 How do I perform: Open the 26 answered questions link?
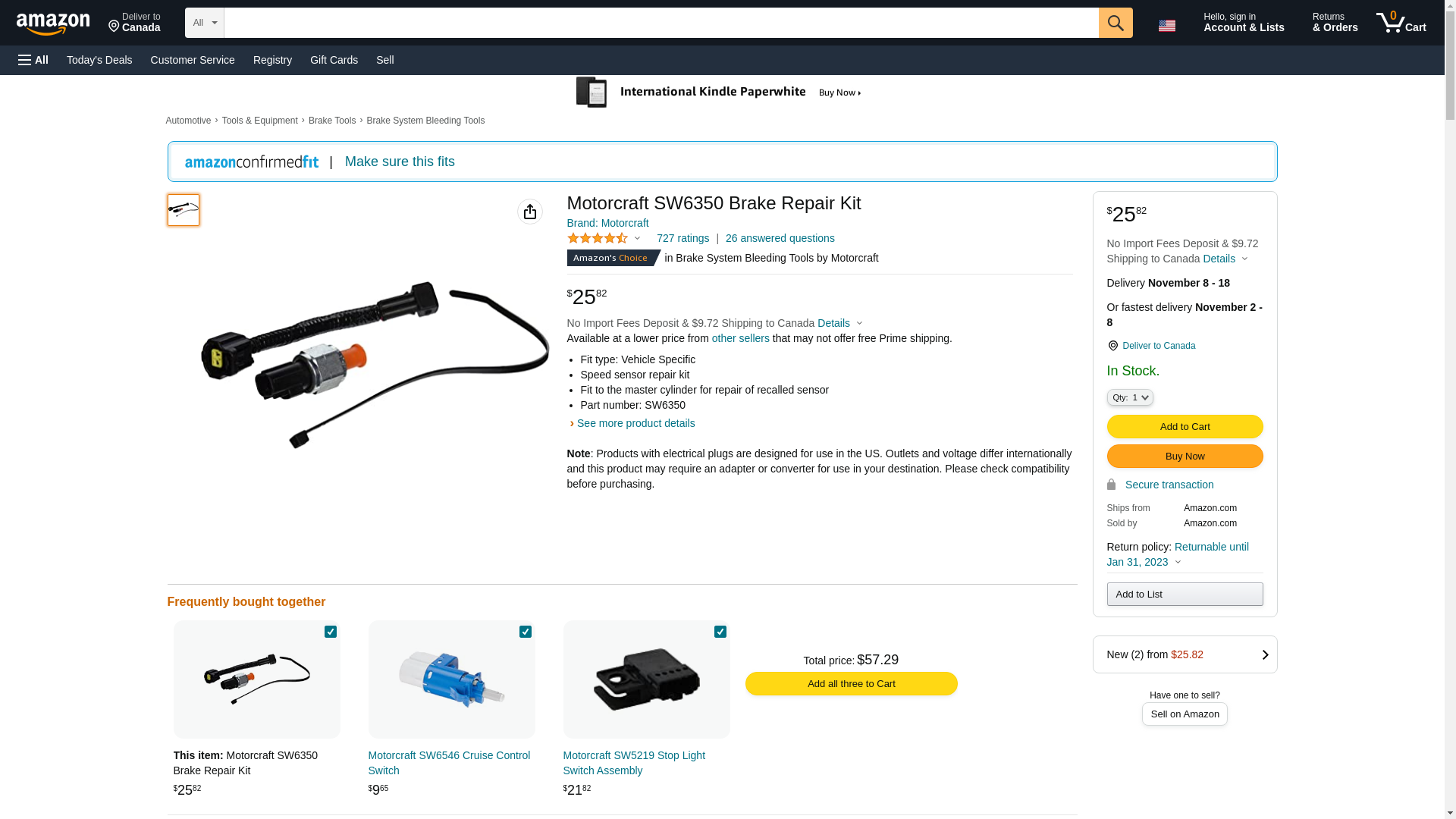780,238
